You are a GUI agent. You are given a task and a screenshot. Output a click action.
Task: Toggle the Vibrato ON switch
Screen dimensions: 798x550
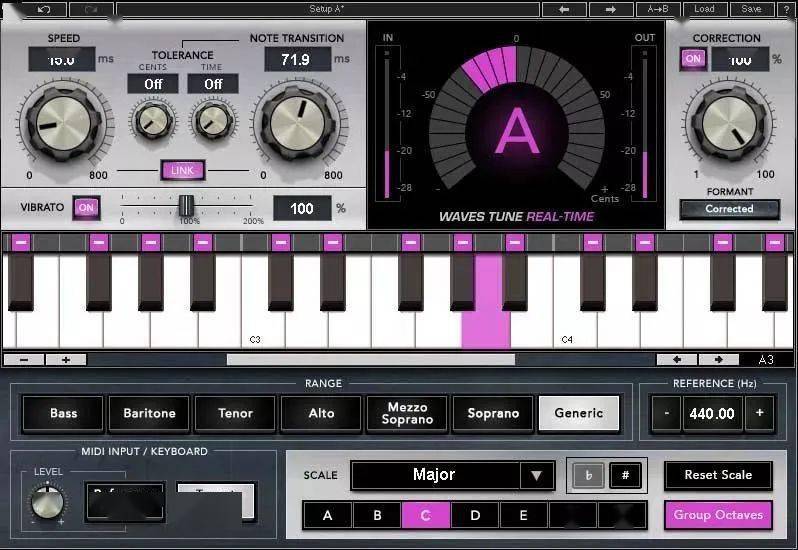(x=86, y=208)
